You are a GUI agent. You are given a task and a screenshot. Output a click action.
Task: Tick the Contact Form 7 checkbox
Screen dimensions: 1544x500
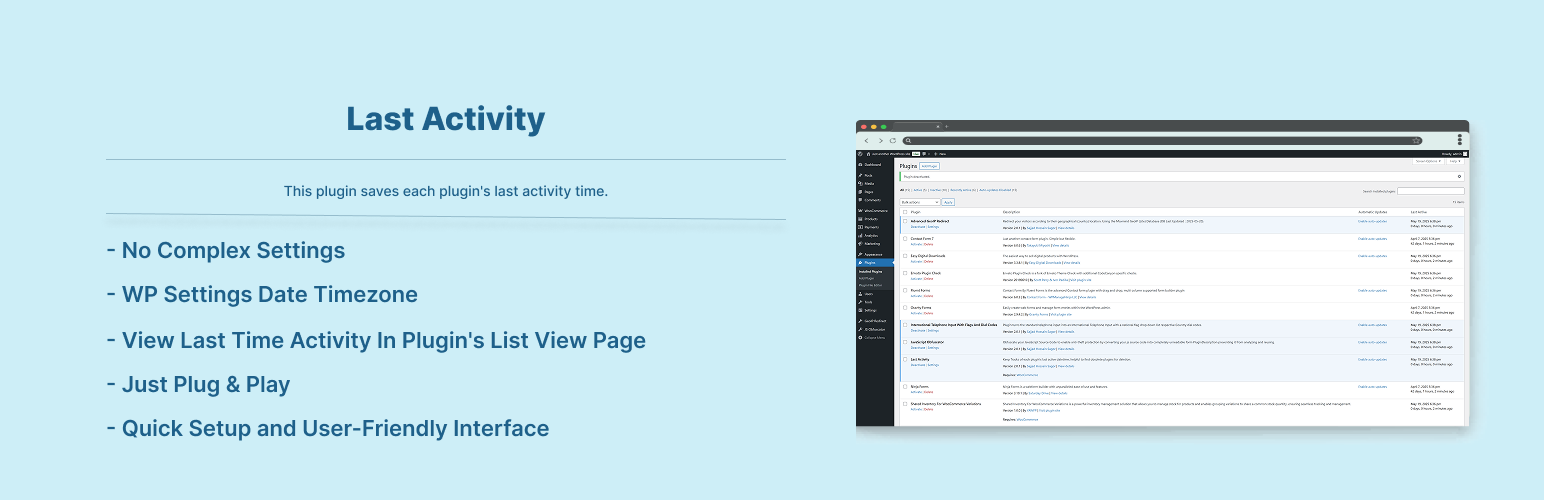point(905,238)
